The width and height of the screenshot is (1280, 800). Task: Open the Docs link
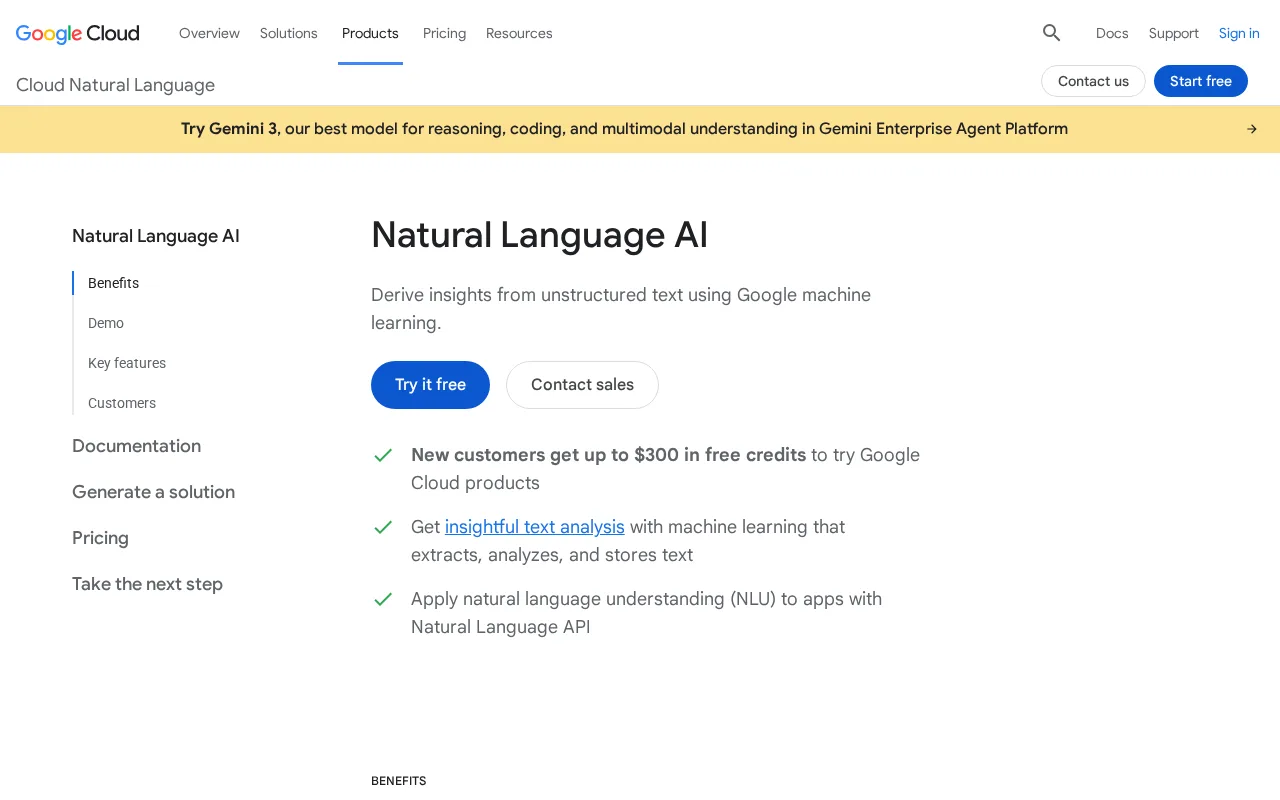pyautogui.click(x=1112, y=33)
